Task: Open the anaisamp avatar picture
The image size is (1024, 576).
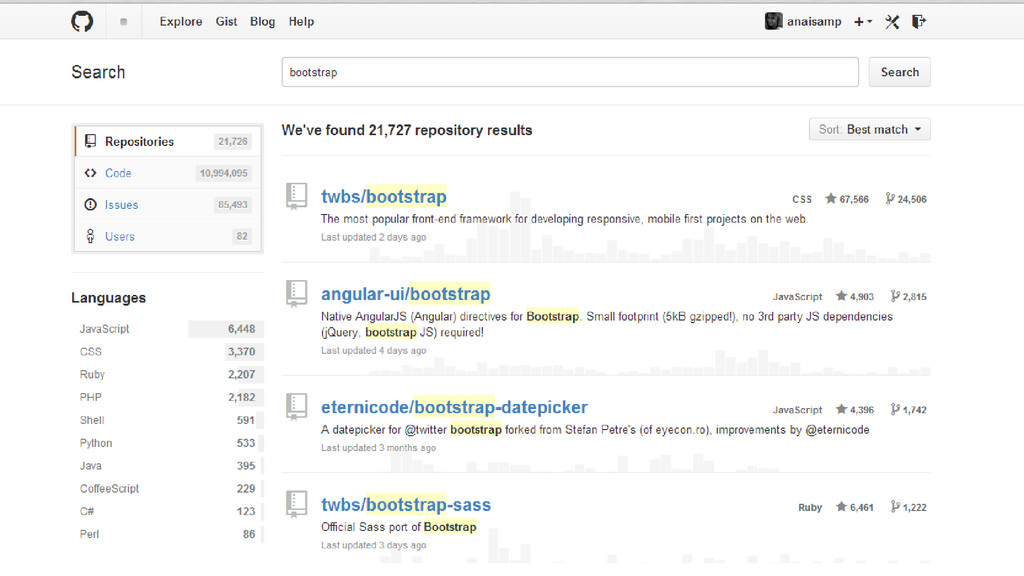Action: point(773,22)
